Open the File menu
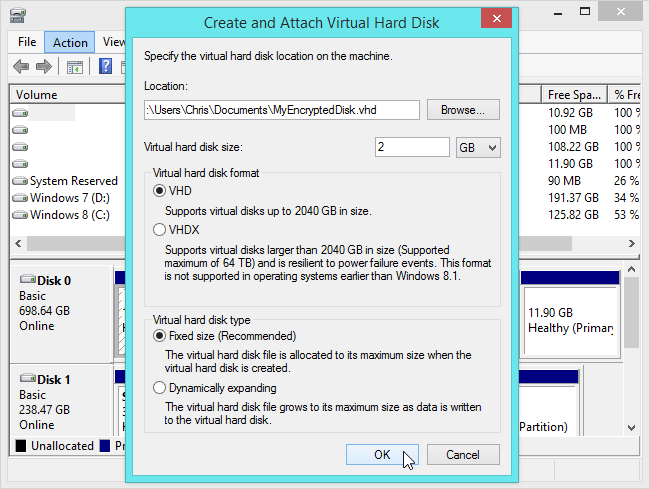Viewport: 650px width, 489px height. [27, 42]
